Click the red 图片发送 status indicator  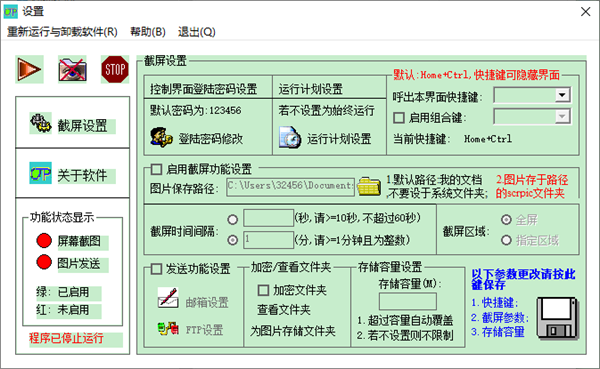tap(44, 262)
